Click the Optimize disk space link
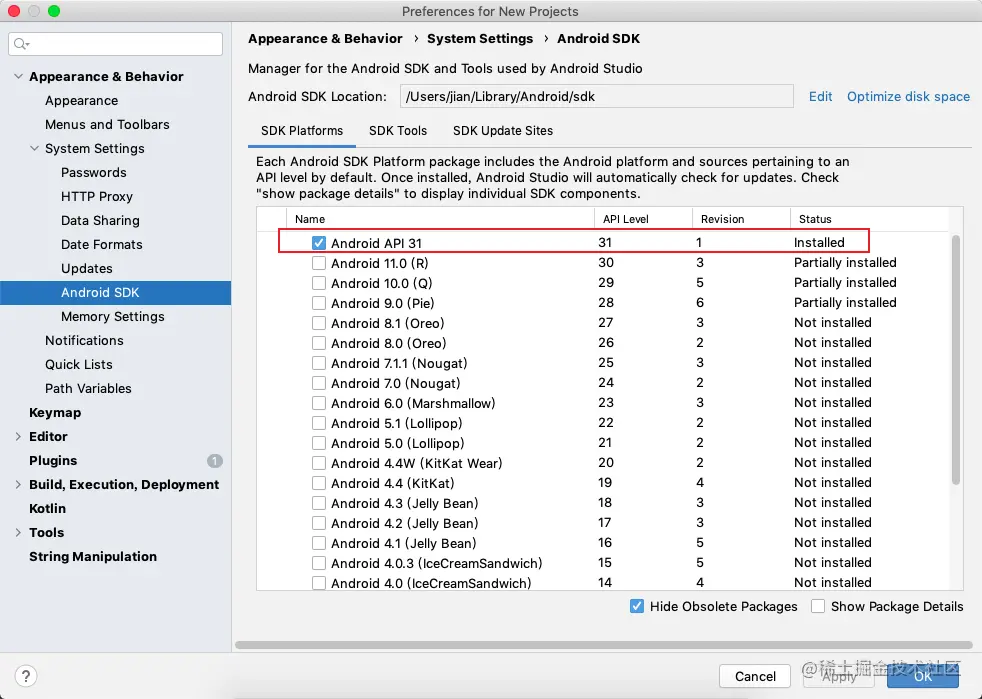Viewport: 982px width, 699px height. coord(908,96)
